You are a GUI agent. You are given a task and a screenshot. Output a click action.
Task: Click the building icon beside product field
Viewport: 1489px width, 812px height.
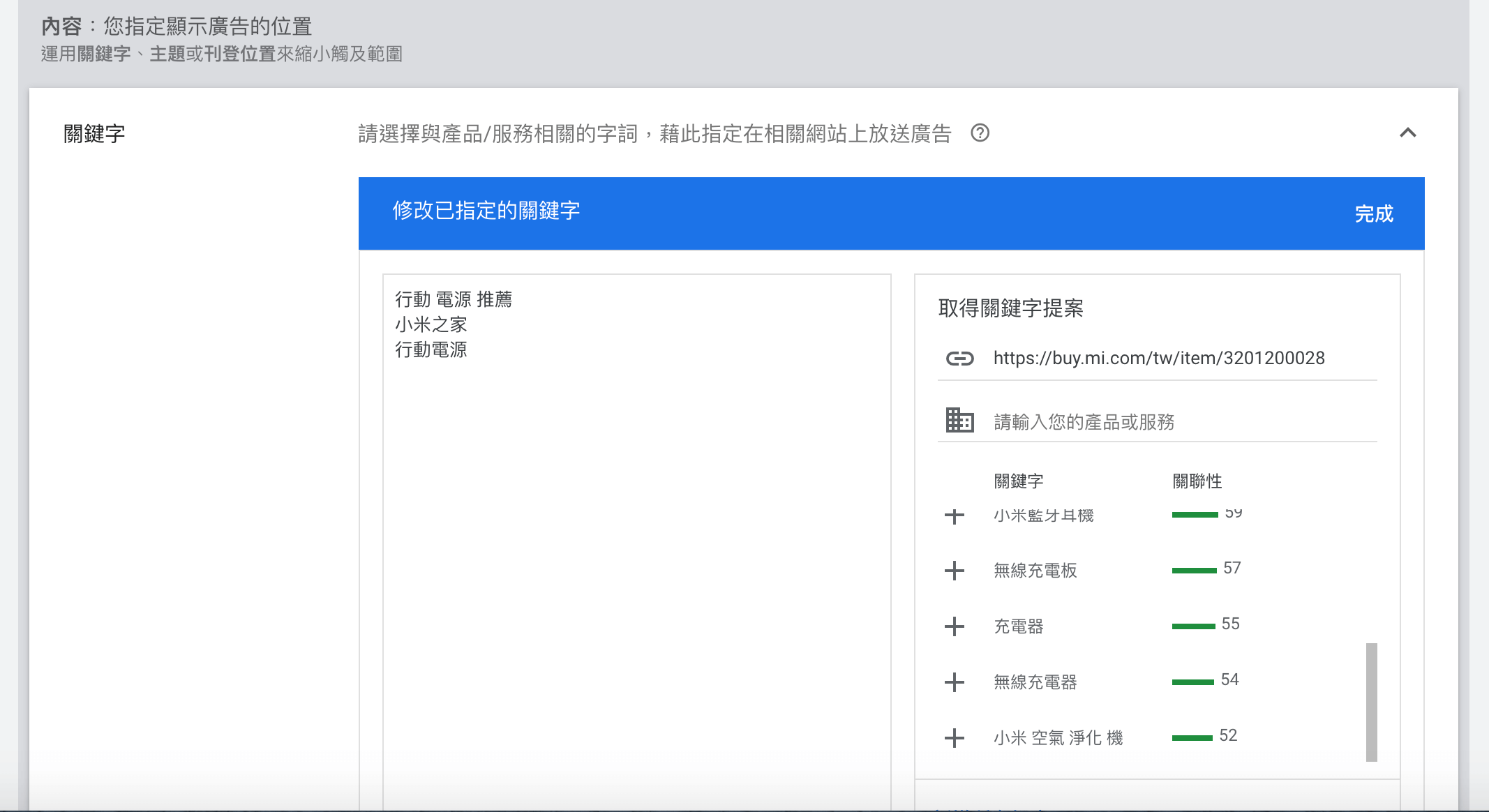coord(959,420)
